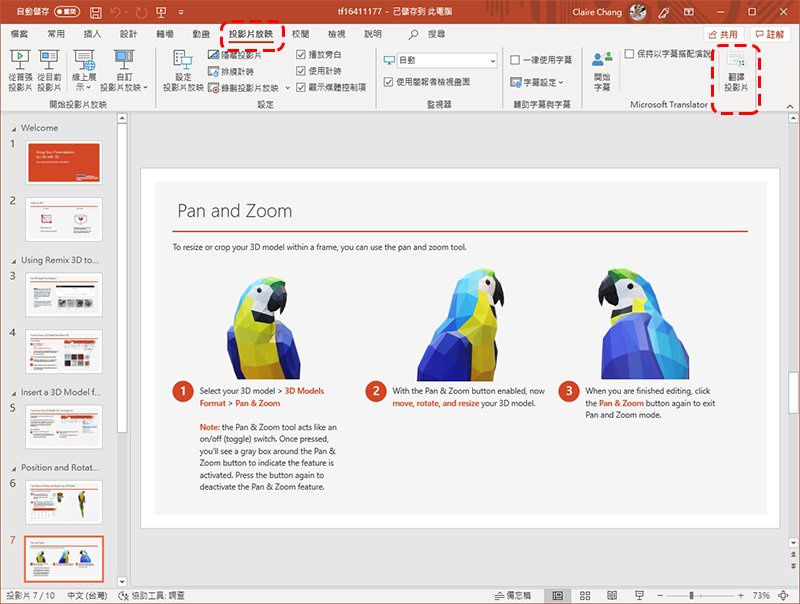Click the search magnifier icon in ribbon tabs
Viewport: 800px width, 604px height.
click(413, 34)
